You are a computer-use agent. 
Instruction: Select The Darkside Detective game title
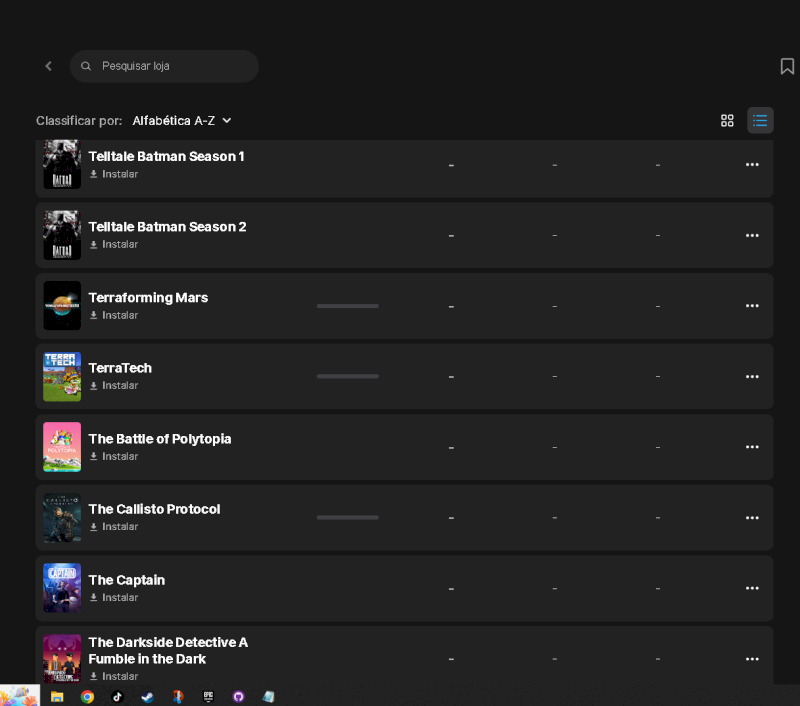(x=168, y=650)
